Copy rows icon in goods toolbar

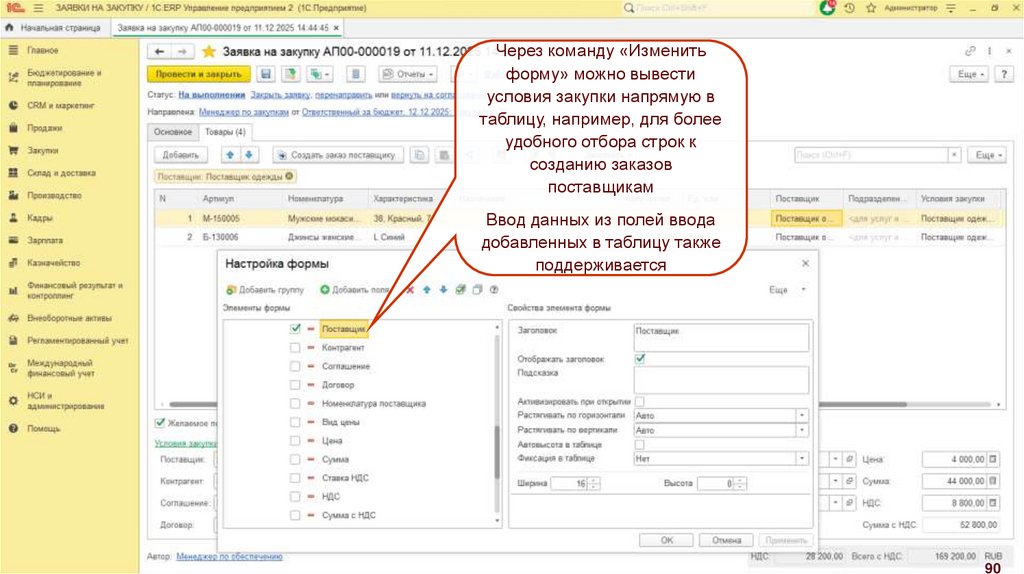pyautogui.click(x=420, y=155)
